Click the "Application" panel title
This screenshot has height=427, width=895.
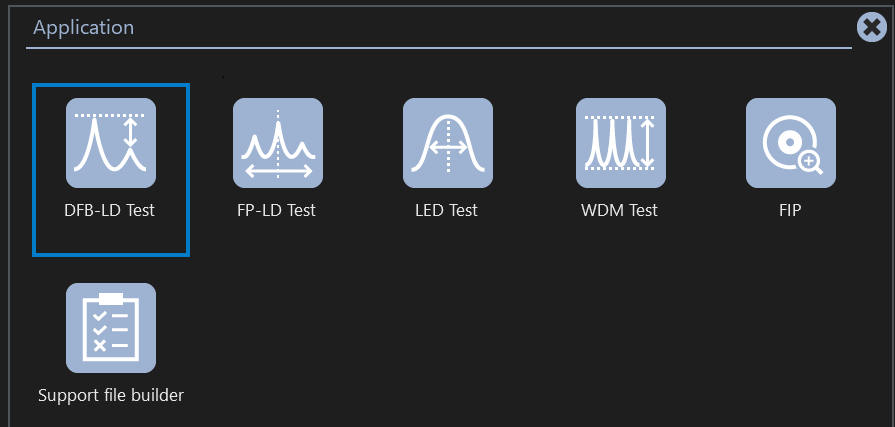(x=84, y=27)
